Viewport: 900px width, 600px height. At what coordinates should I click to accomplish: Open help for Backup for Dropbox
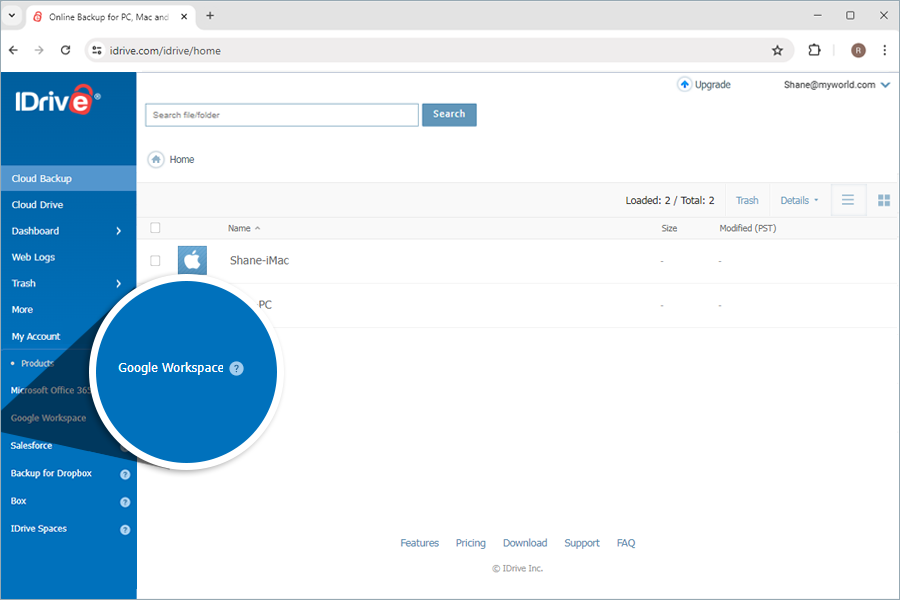(x=124, y=473)
